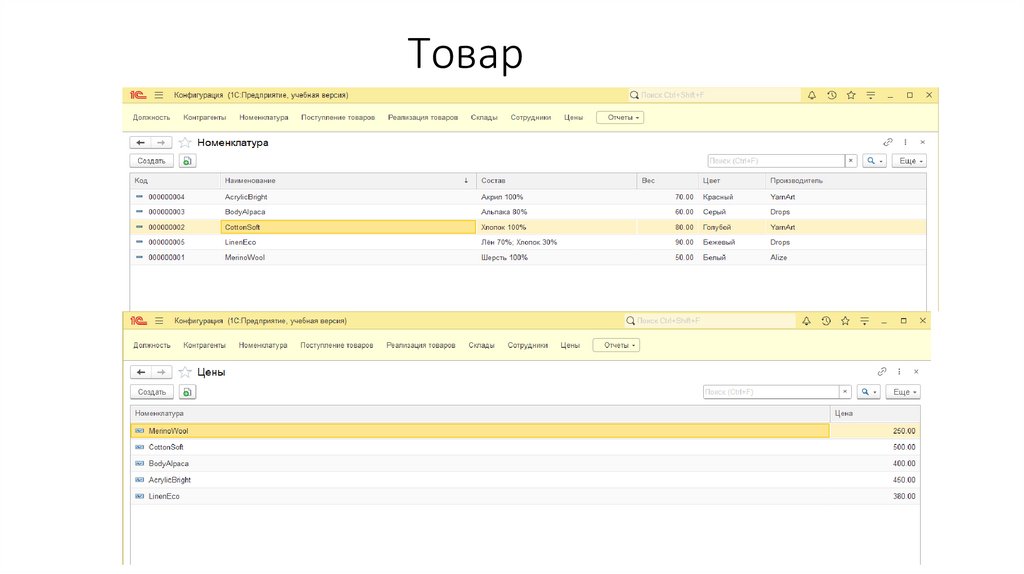Open Поступление товаров in upper window
Screen dimensions: 1024x574
pyautogui.click(x=338, y=118)
